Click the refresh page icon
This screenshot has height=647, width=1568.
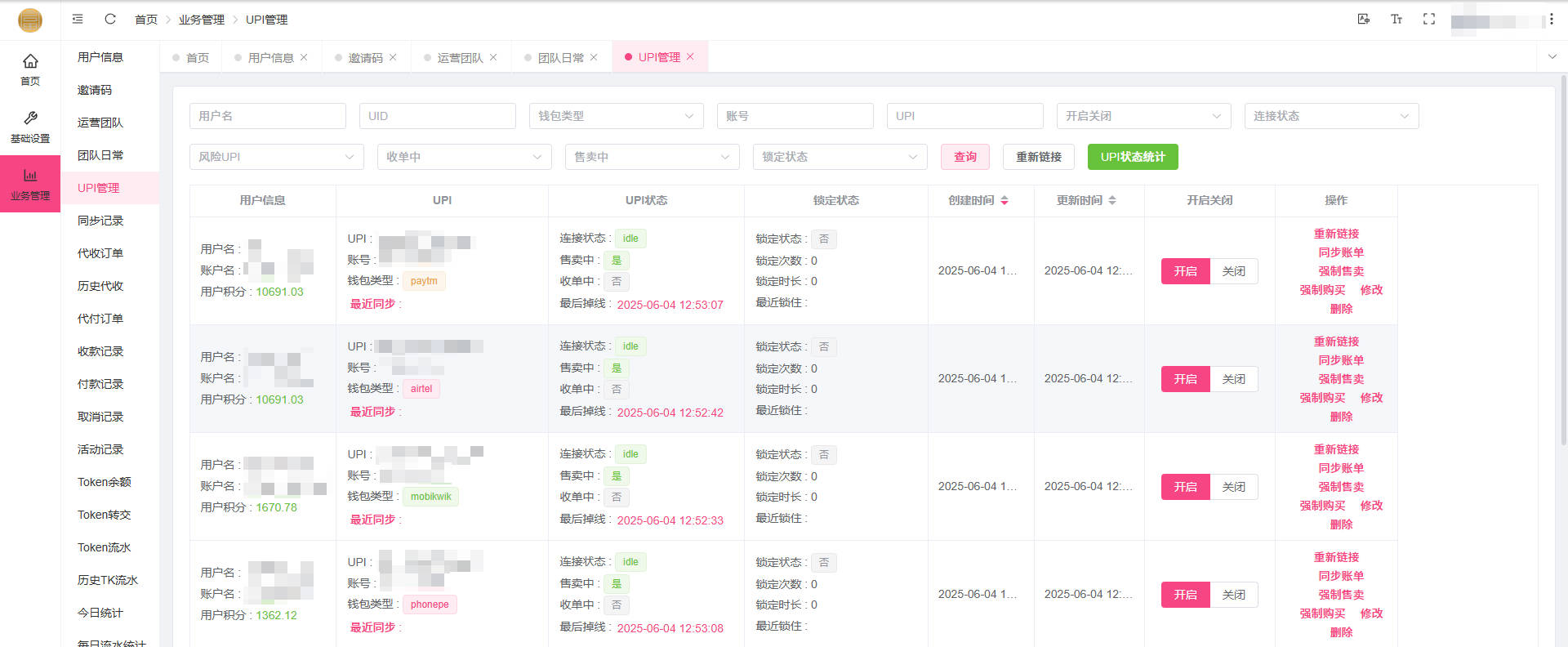click(x=110, y=19)
